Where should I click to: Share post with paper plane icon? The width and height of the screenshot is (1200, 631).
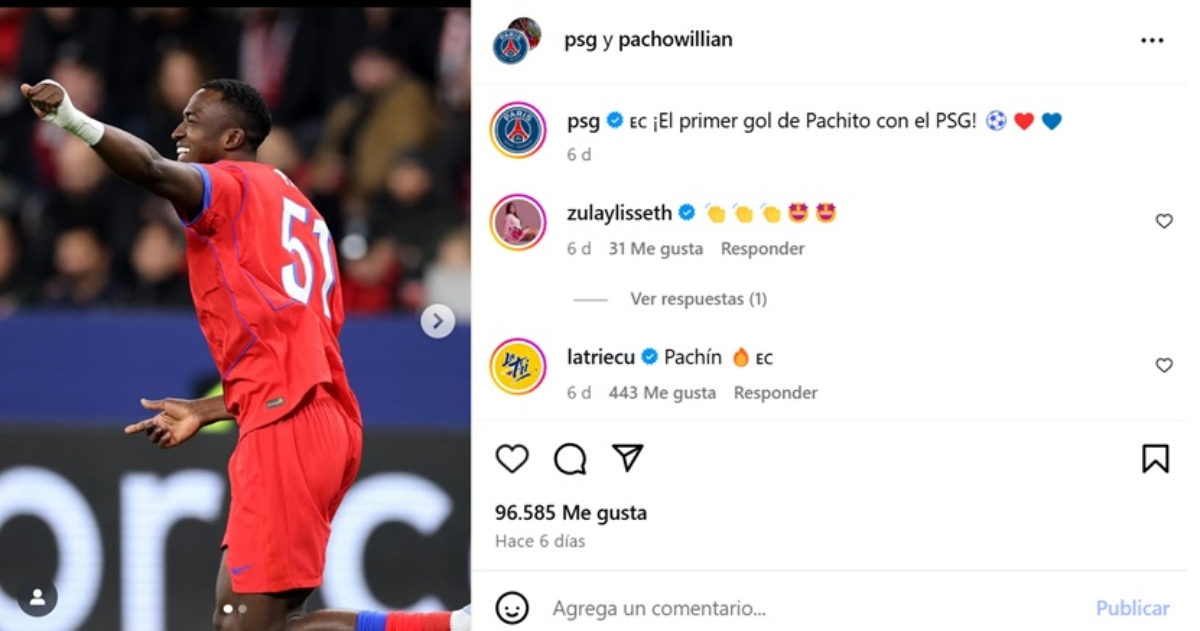tap(627, 458)
